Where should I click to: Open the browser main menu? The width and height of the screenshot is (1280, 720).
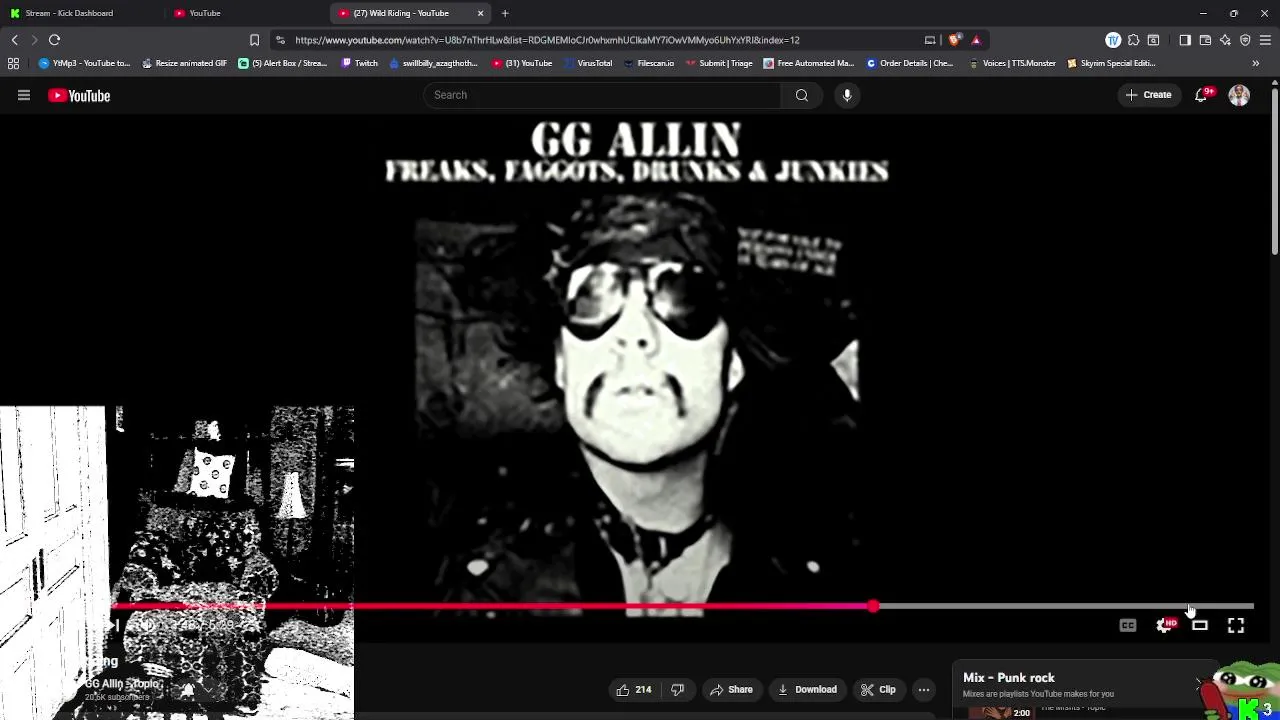click(x=1265, y=40)
